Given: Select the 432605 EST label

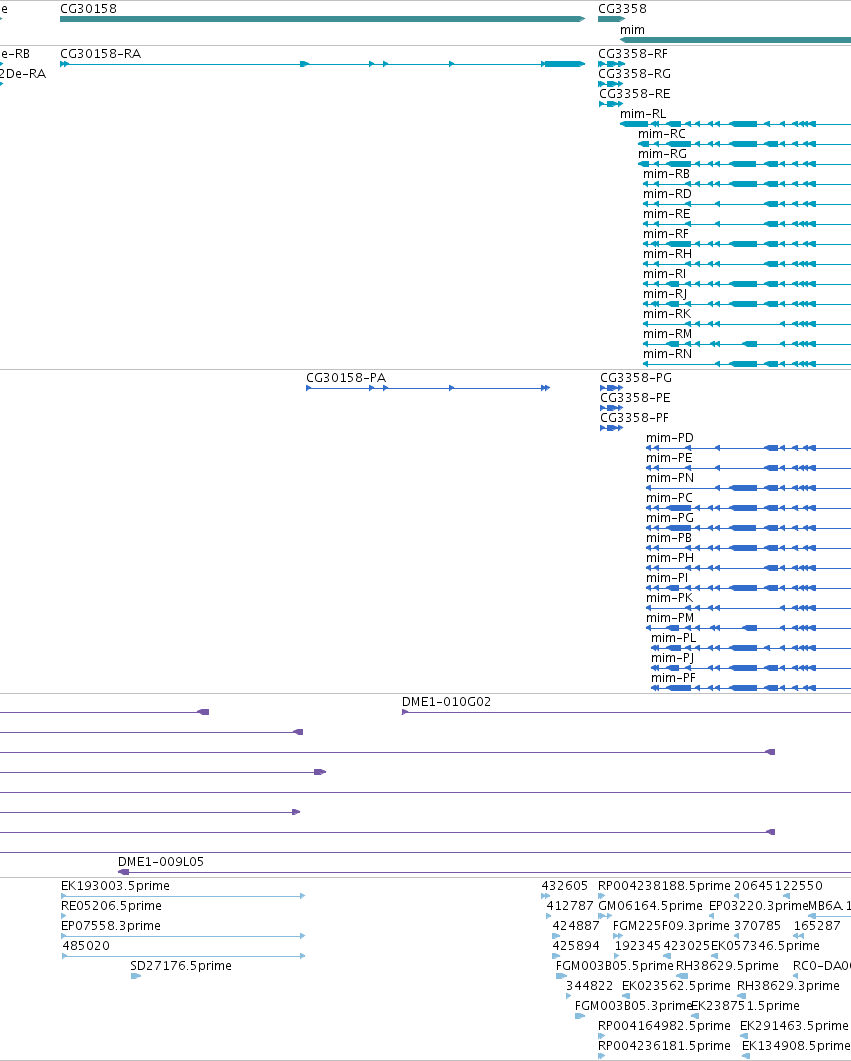Looking at the screenshot, I should tap(564, 885).
